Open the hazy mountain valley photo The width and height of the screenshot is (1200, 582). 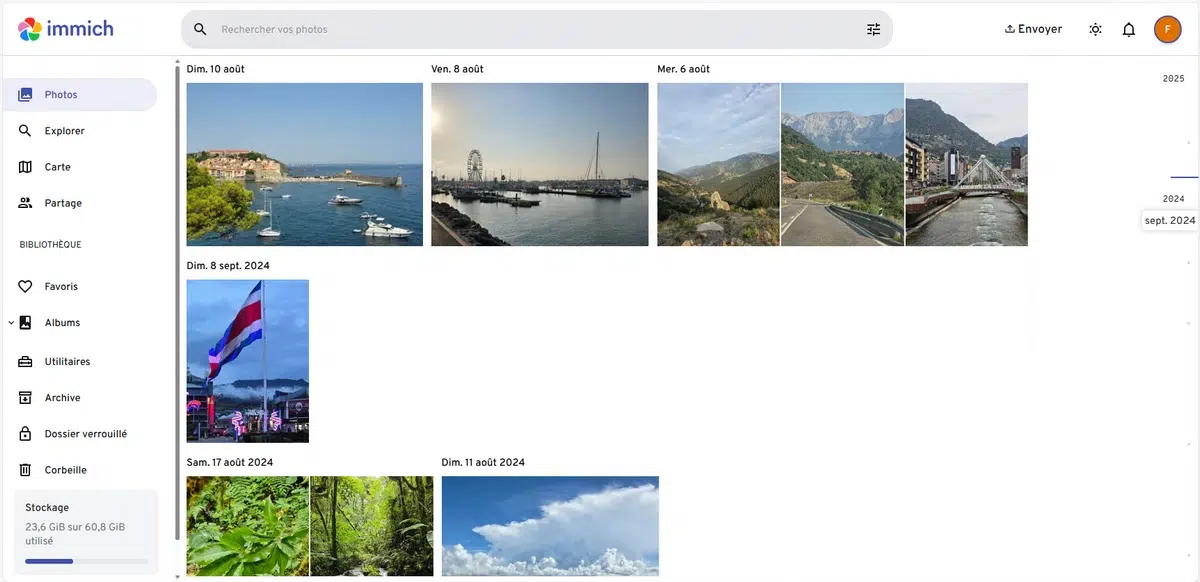(718, 164)
